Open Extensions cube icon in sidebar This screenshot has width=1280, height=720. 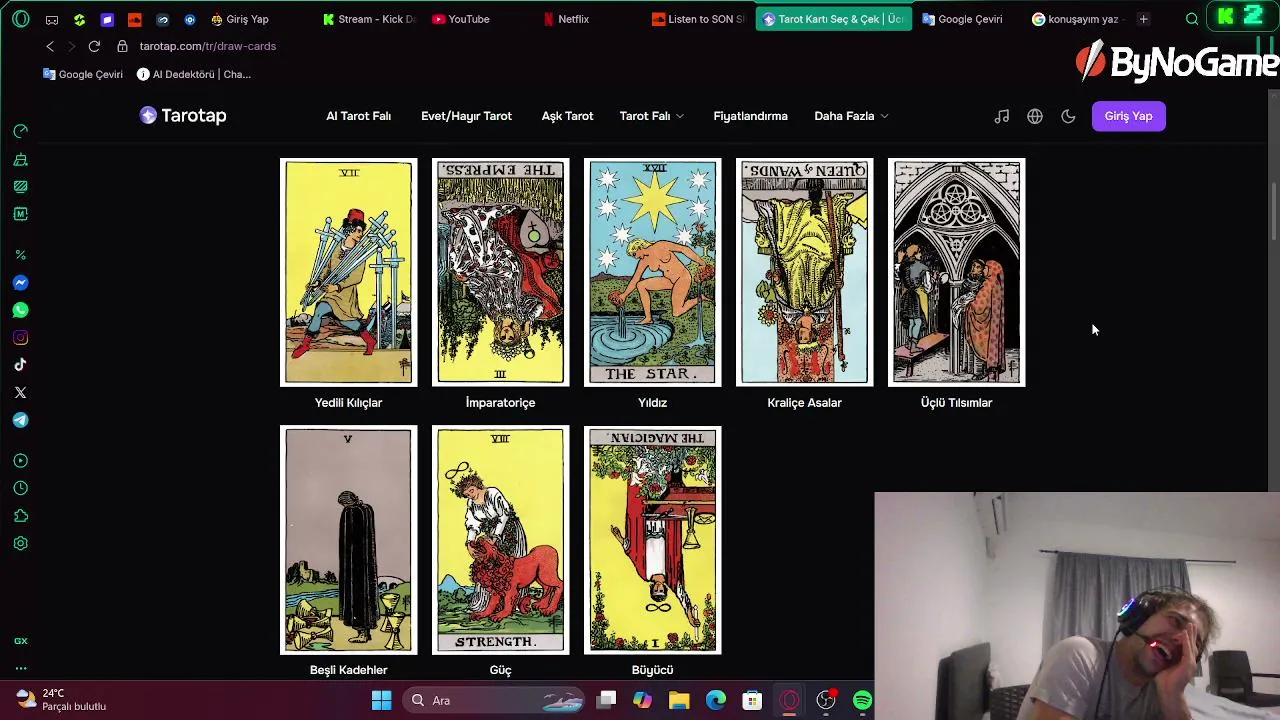pos(20,516)
